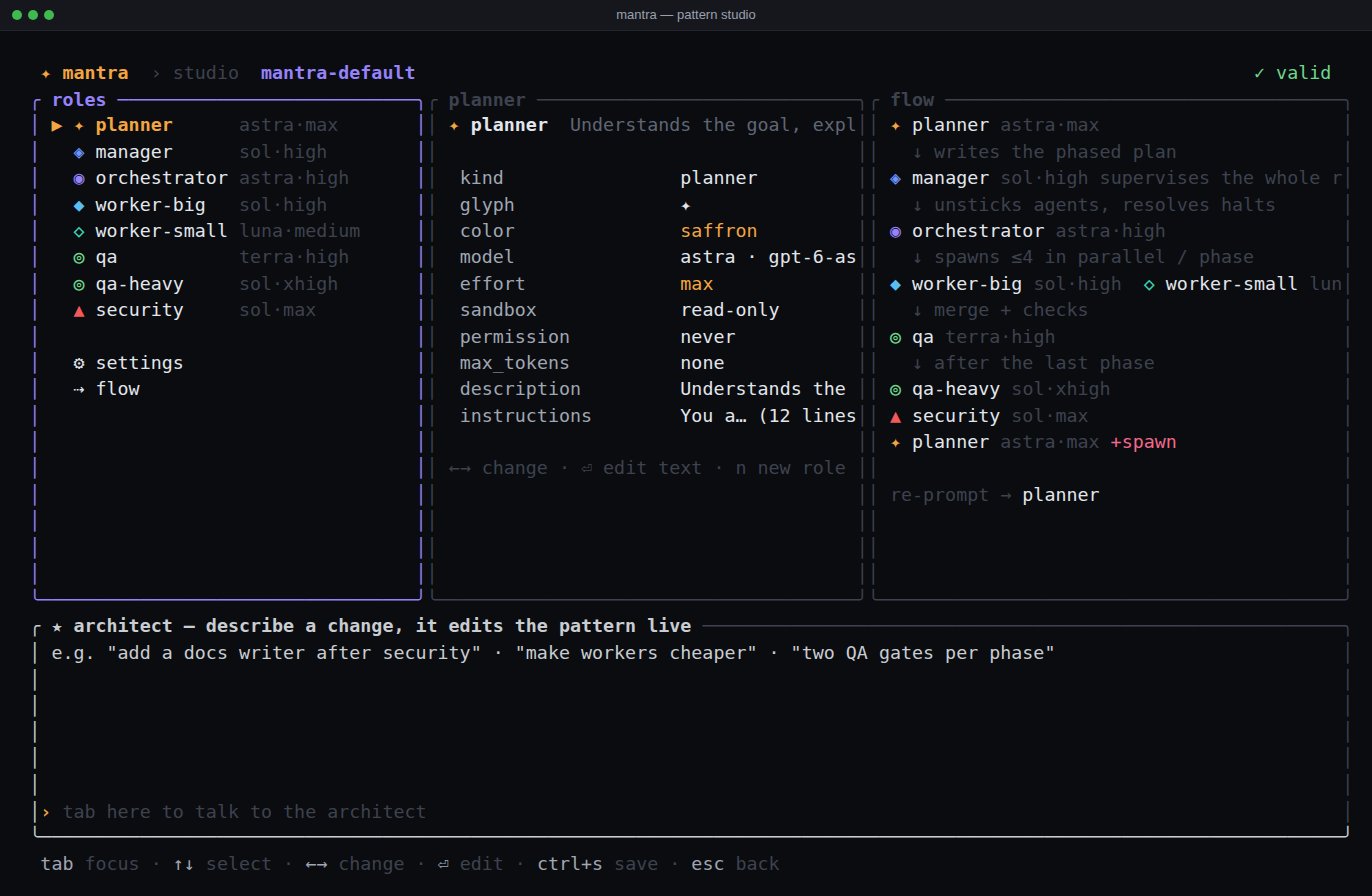The width and height of the screenshot is (1372, 896).
Task: Change the kind value planner
Action: click(719, 178)
